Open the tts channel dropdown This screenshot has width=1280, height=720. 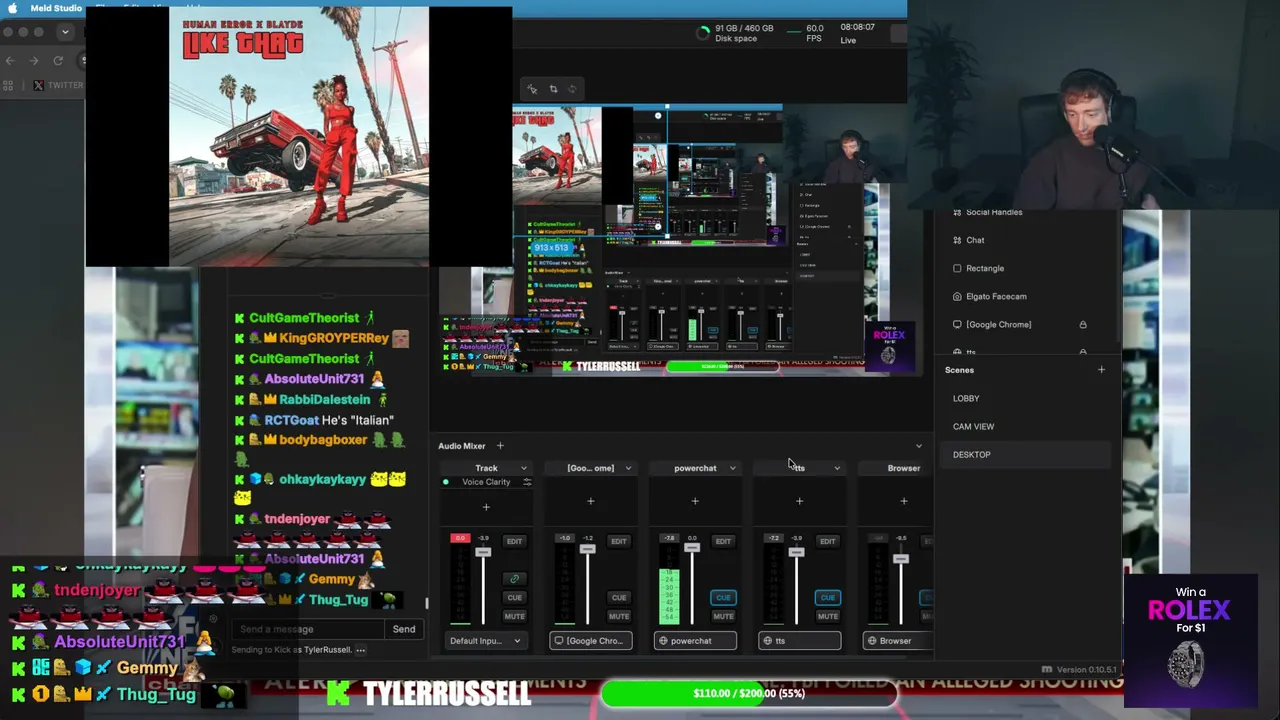837,468
